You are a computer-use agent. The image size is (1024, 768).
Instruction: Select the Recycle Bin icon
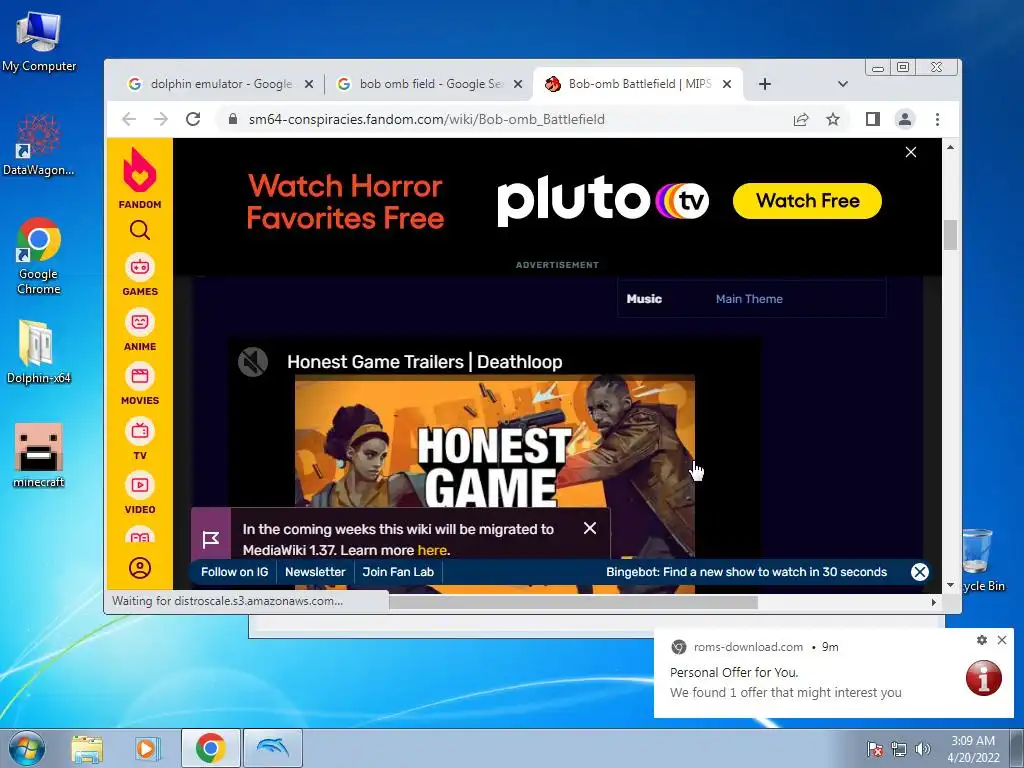click(980, 560)
